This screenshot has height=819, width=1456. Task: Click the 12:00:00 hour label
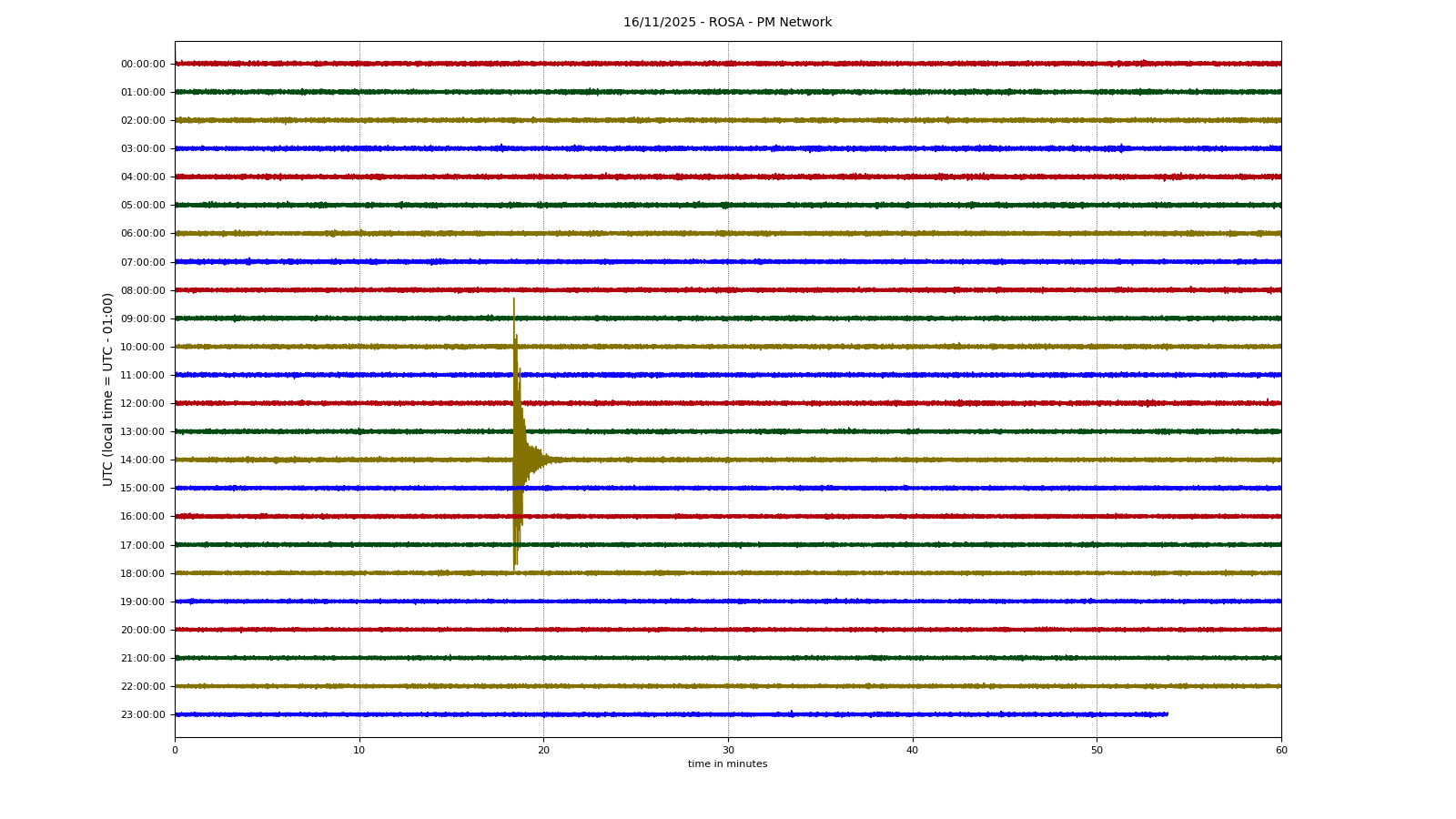[x=143, y=404]
